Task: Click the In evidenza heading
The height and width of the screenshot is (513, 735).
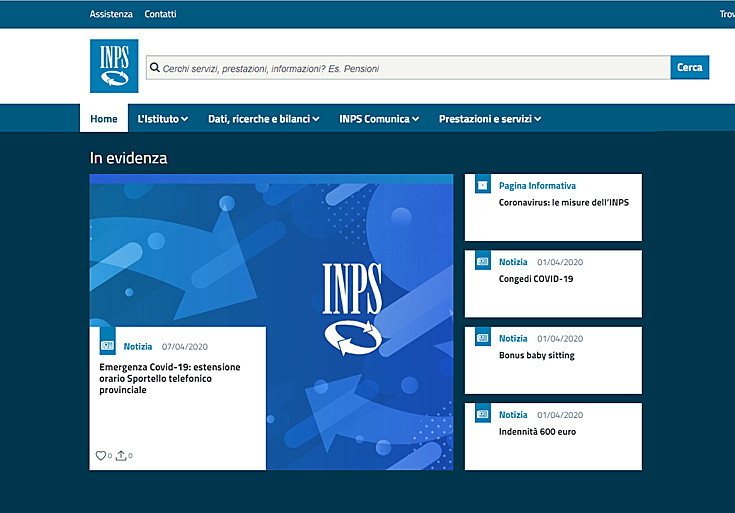Action: pos(128,158)
